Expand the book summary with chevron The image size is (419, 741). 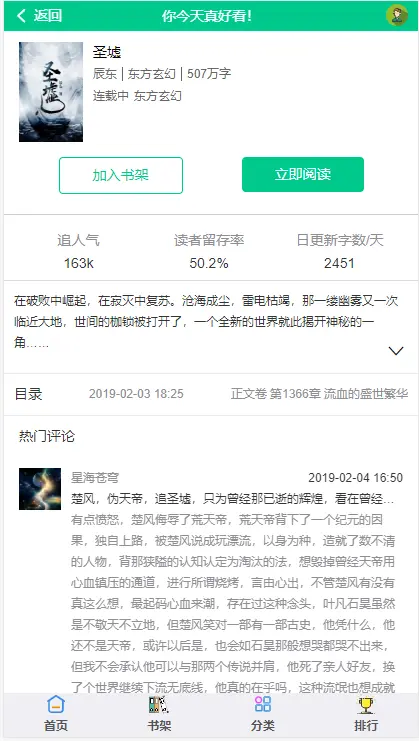click(396, 351)
